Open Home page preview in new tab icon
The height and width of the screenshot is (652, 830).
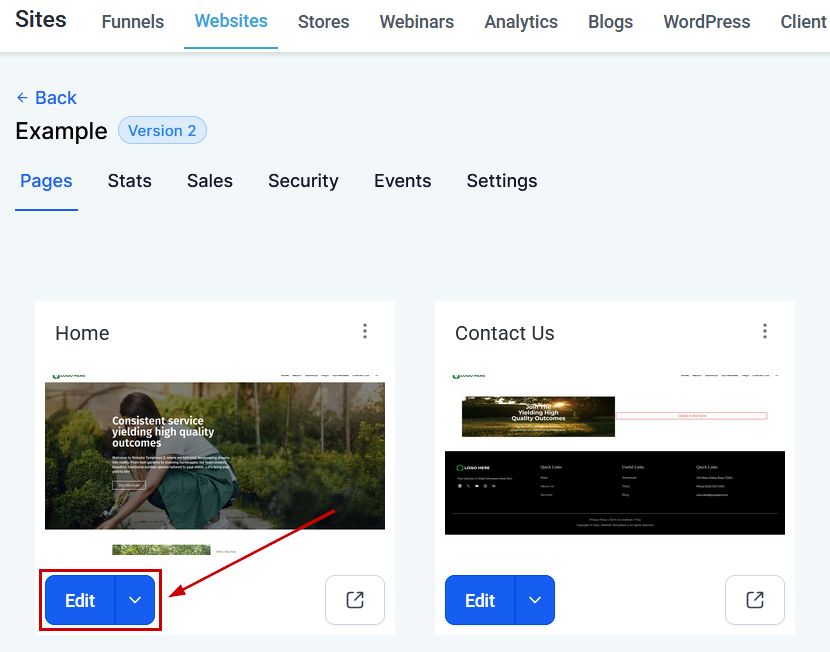[355, 600]
